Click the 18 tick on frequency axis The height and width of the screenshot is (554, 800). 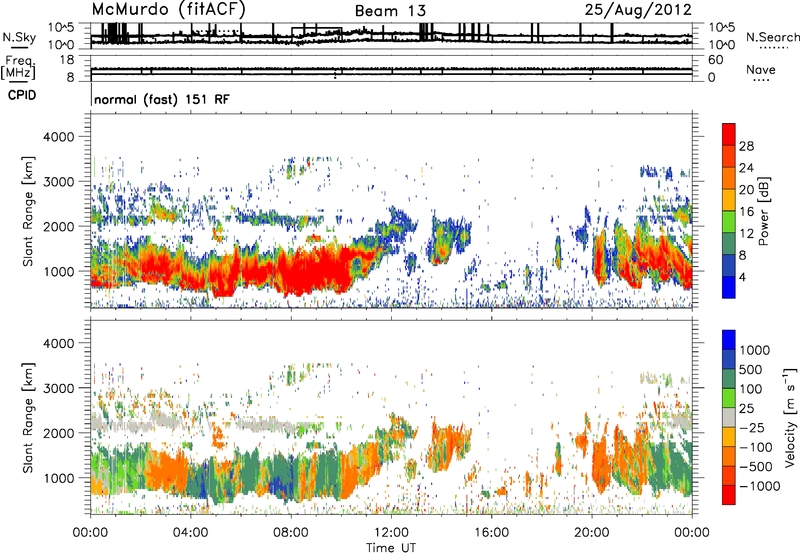67,60
